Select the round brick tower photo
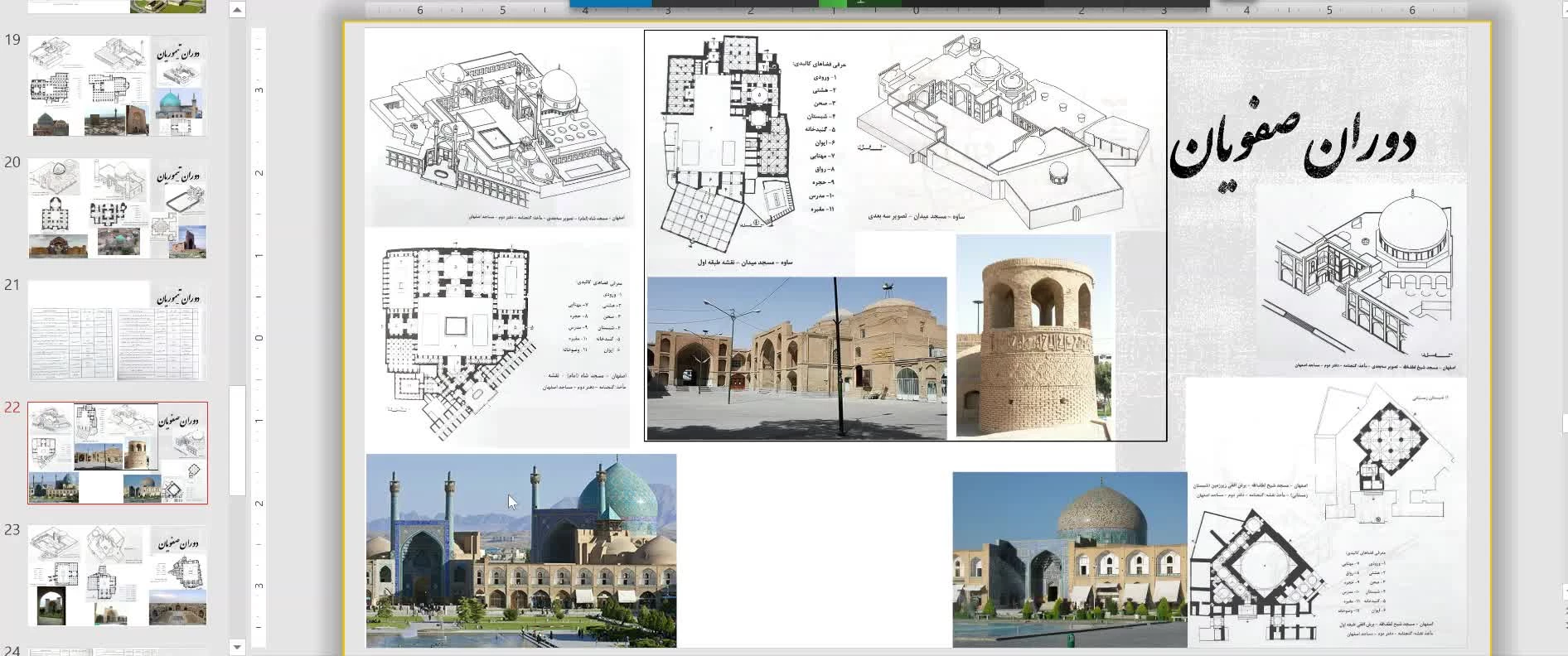This screenshot has height=656, width=1568. 1033,335
